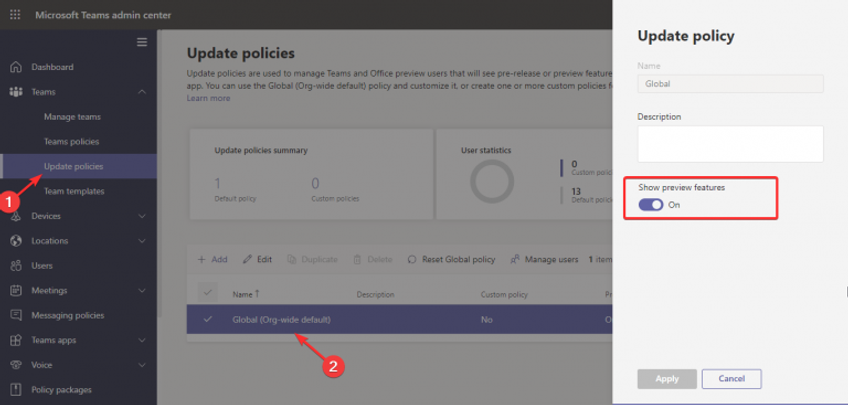The width and height of the screenshot is (848, 405).
Task: Click the Cancel button
Action: point(732,379)
